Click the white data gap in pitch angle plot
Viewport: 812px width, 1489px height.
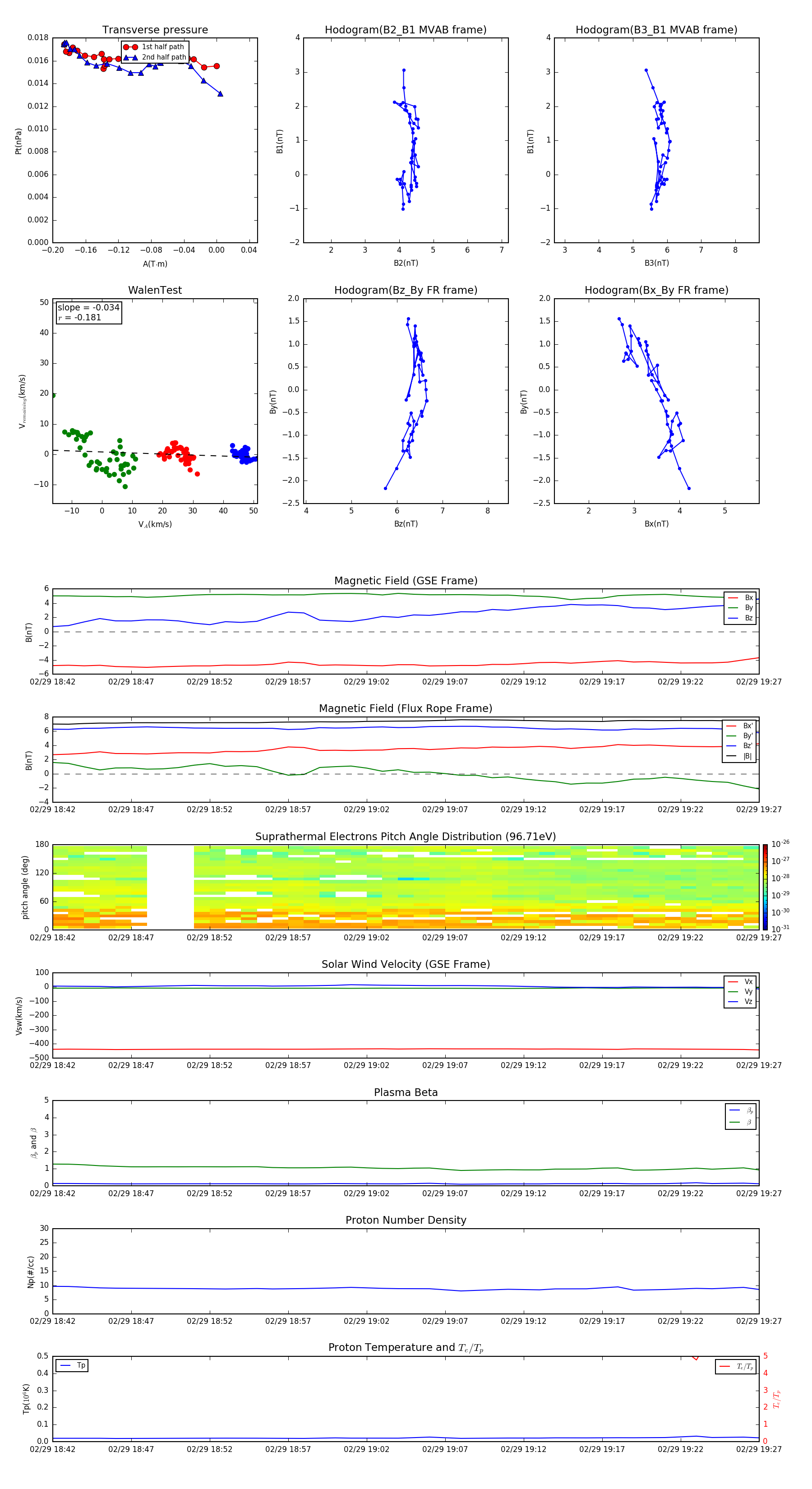(171, 887)
